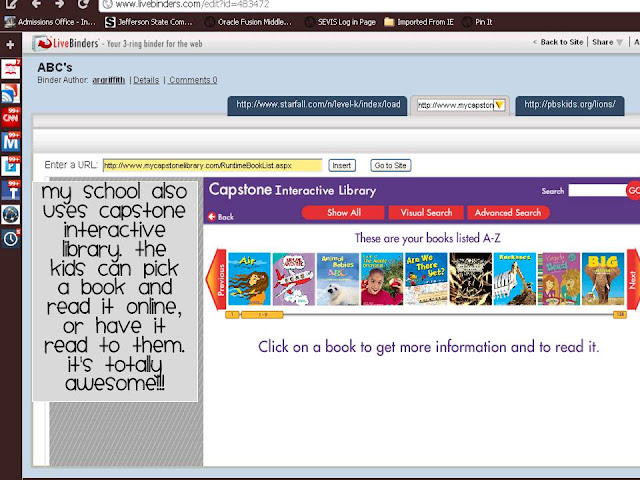Click the plus icon in the sidebar

point(10,44)
